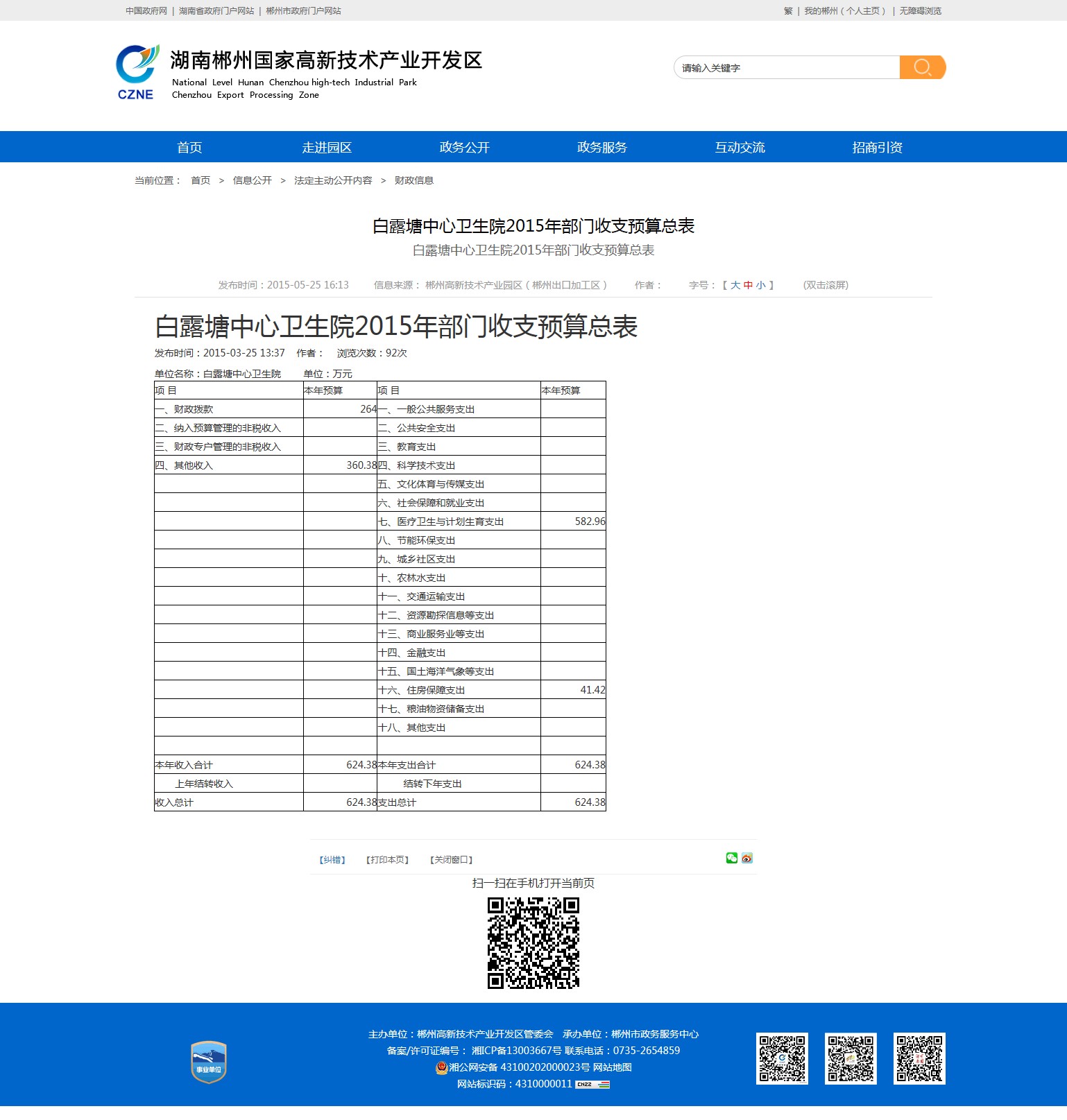Click the 360.38 其他收入 value
Viewport: 1067px width, 1120px height.
(361, 465)
